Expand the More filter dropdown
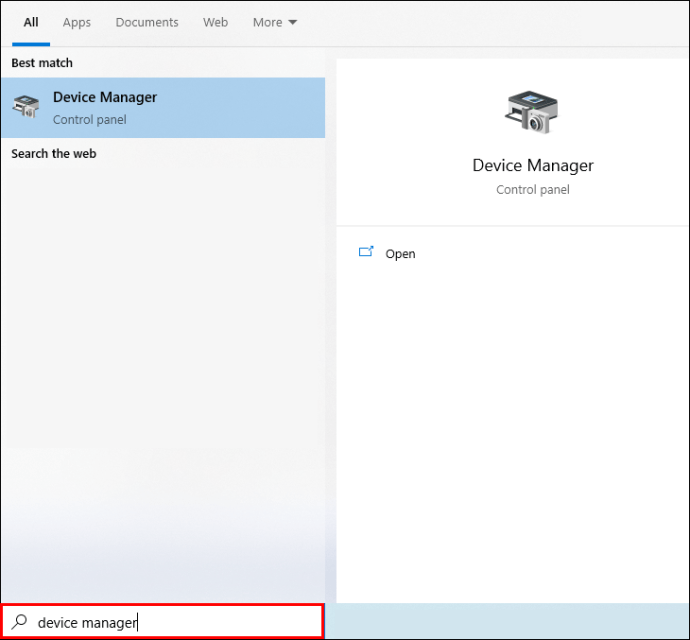This screenshot has width=690, height=640. click(275, 22)
